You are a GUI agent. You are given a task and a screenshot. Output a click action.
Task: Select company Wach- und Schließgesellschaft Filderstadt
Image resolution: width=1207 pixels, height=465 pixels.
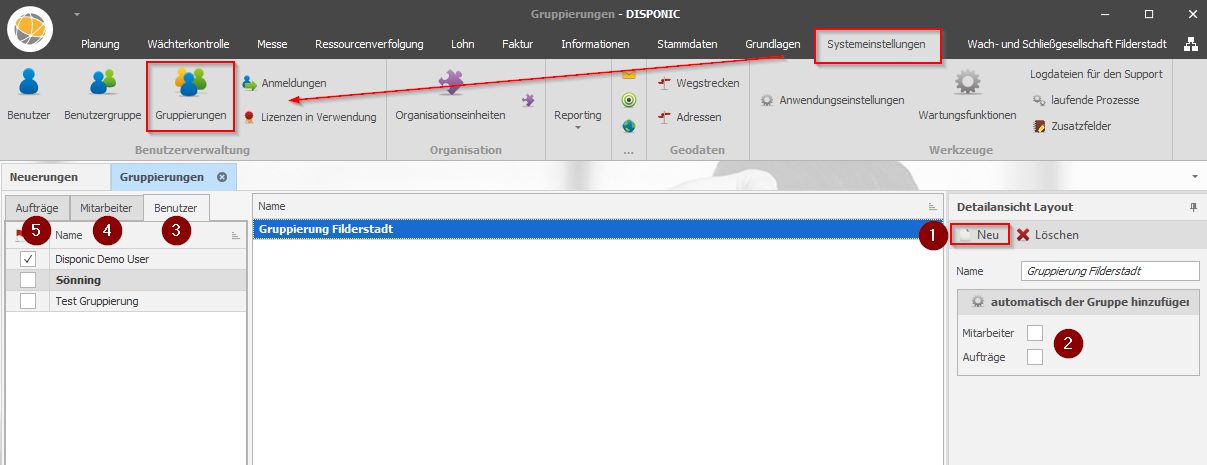click(1068, 44)
